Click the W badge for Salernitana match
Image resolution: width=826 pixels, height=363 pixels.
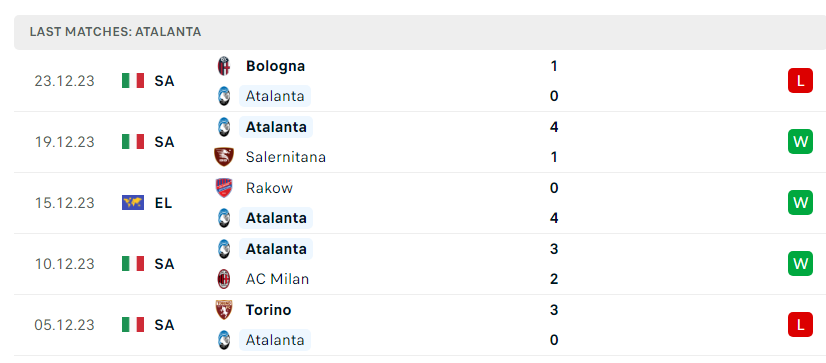tap(800, 142)
